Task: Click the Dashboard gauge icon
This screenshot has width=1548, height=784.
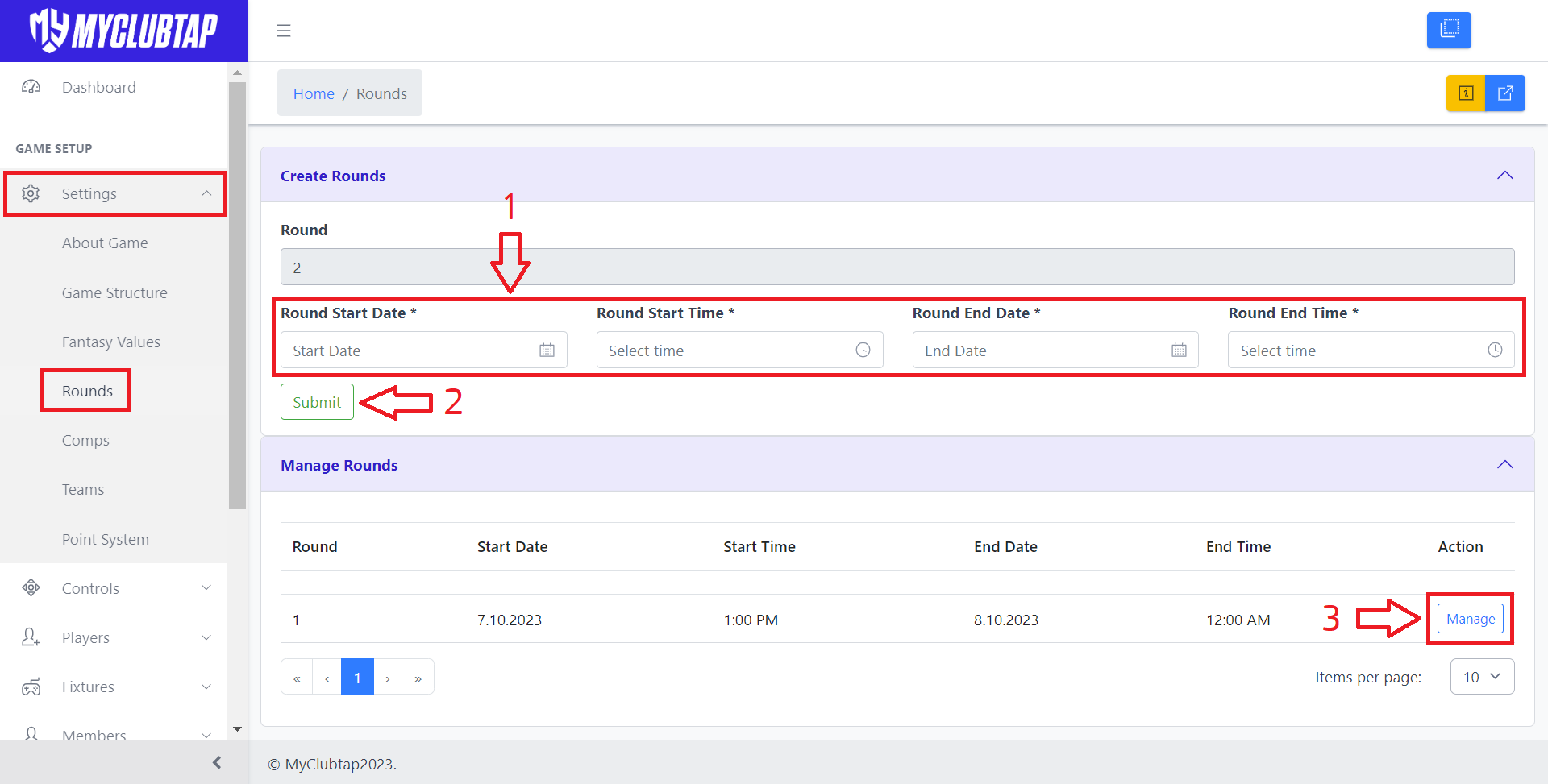Action: (x=31, y=87)
